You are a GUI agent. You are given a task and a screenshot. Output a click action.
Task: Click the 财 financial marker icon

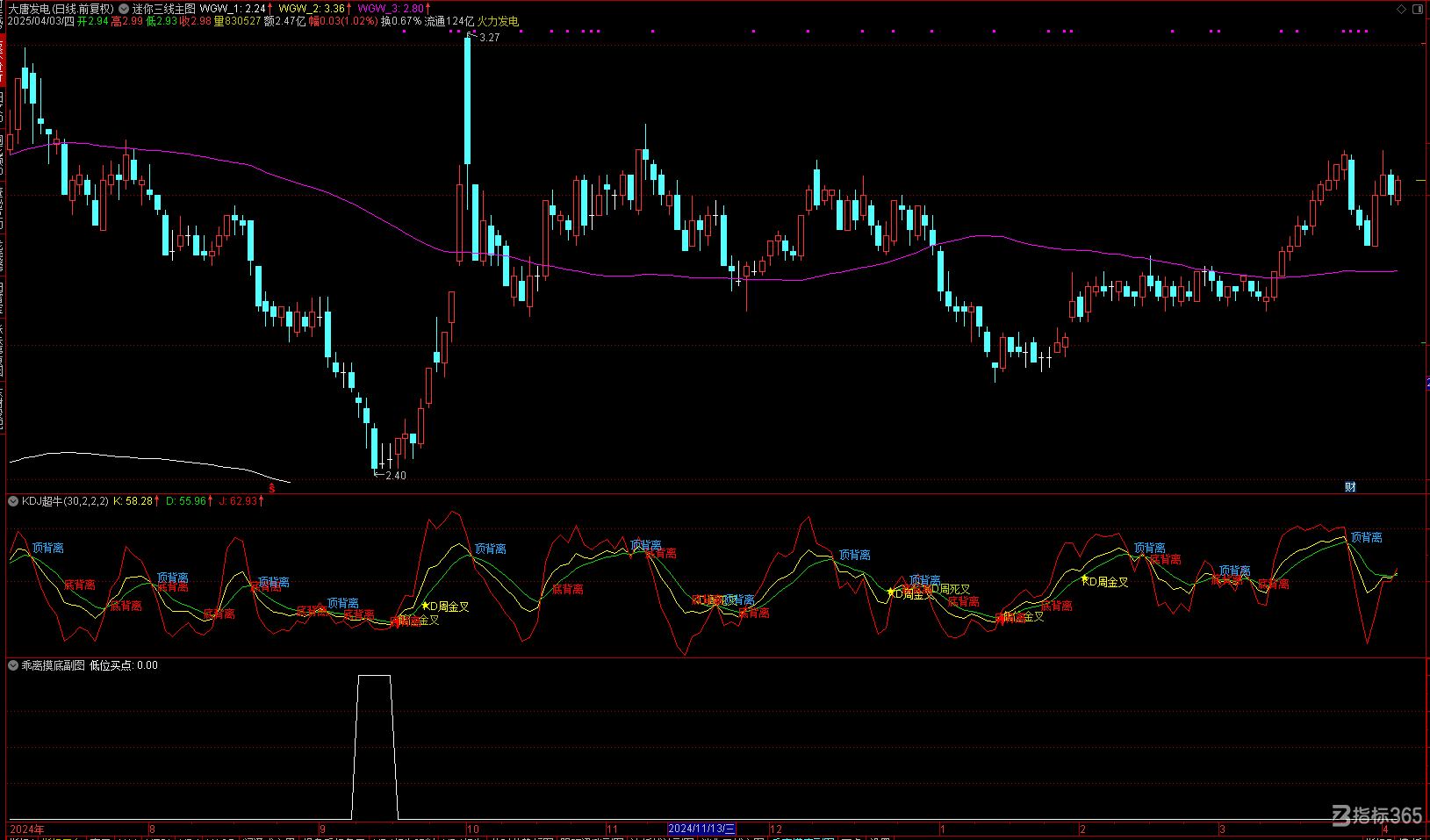1350,487
